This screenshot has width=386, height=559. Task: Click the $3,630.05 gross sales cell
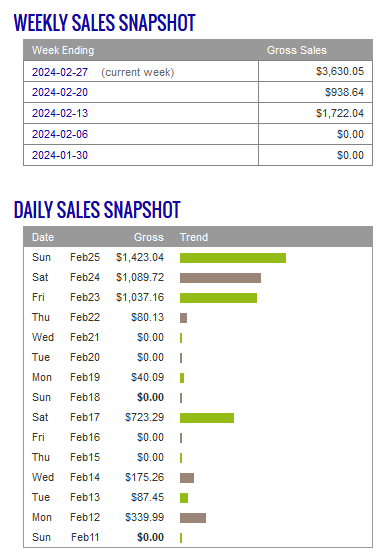340,71
